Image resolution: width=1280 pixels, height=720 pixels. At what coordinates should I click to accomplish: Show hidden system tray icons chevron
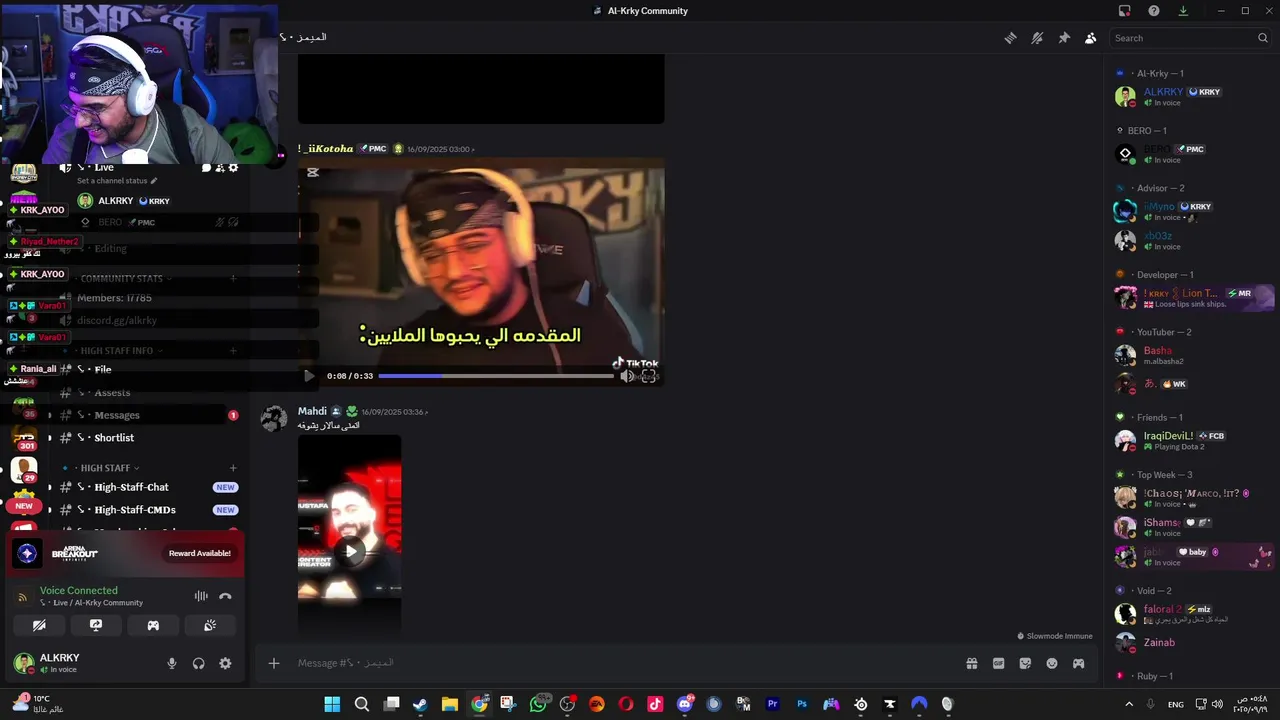coord(1129,704)
